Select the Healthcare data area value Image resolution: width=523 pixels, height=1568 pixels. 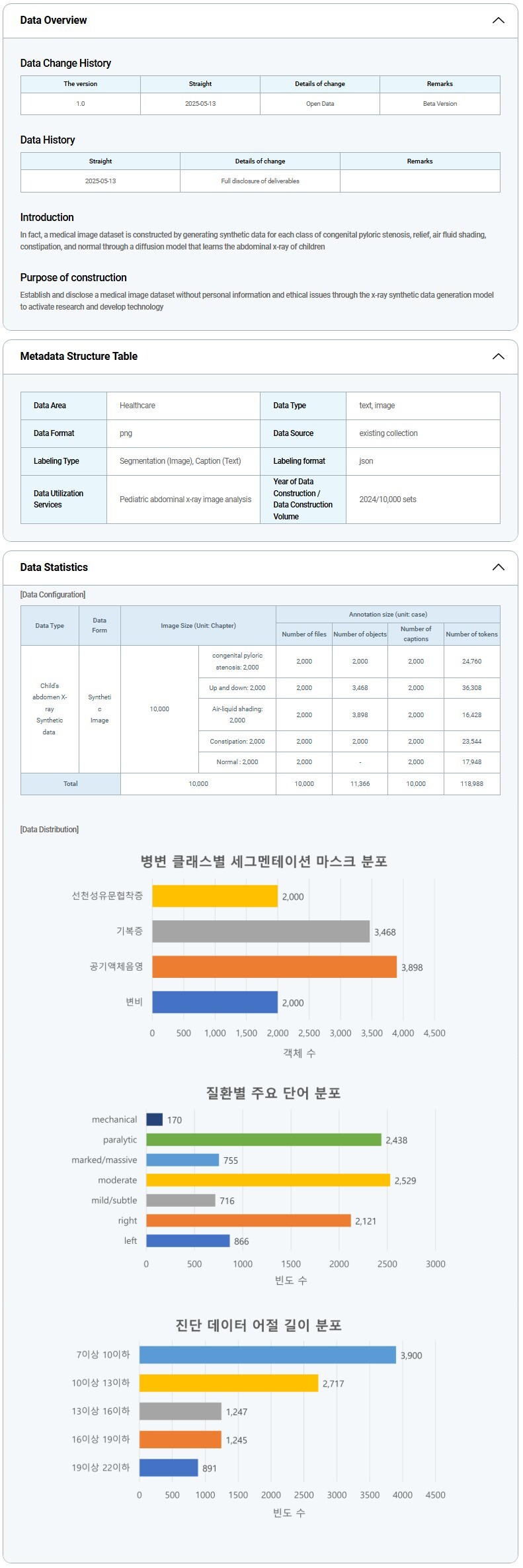coord(138,406)
